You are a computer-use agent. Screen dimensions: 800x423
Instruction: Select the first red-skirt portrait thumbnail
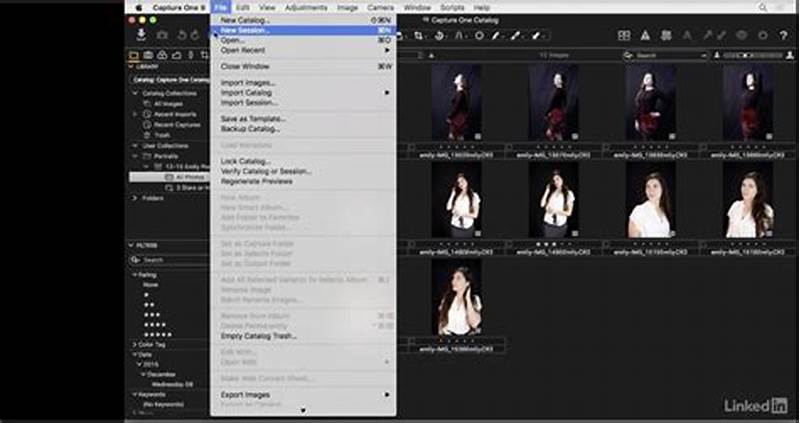click(x=456, y=102)
